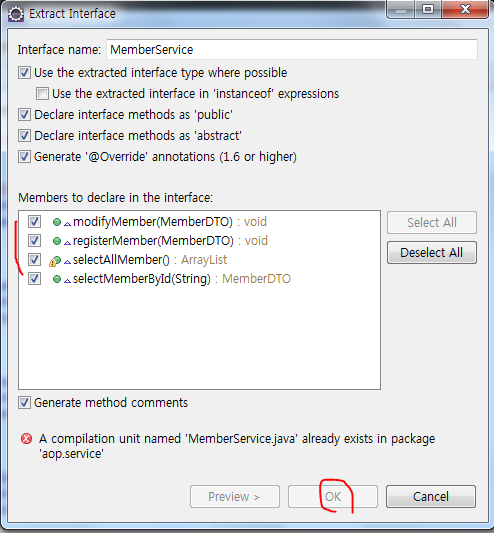Uncheck Declare interface methods as 'abstract'
Viewport: 494px width, 533px height.
click(24, 136)
